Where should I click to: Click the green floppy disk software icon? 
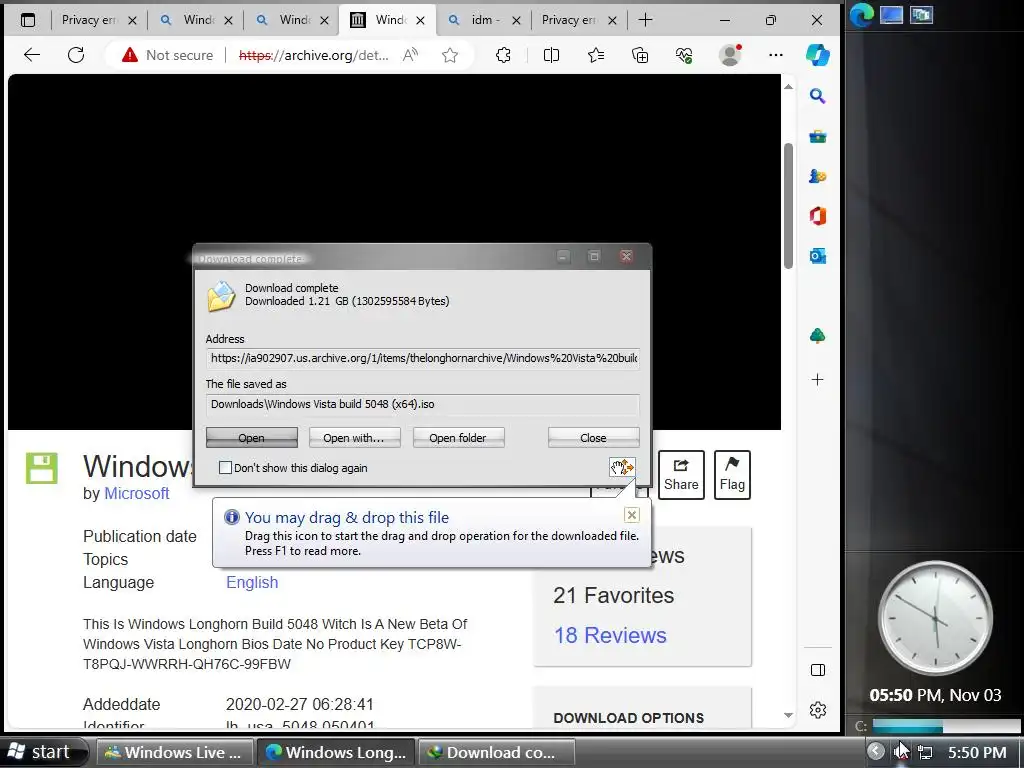[x=42, y=468]
